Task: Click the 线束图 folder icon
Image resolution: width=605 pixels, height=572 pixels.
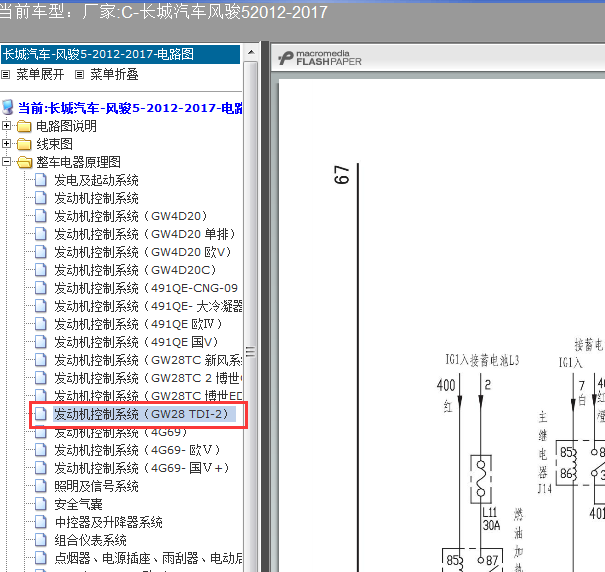Action: pyautogui.click(x=24, y=144)
